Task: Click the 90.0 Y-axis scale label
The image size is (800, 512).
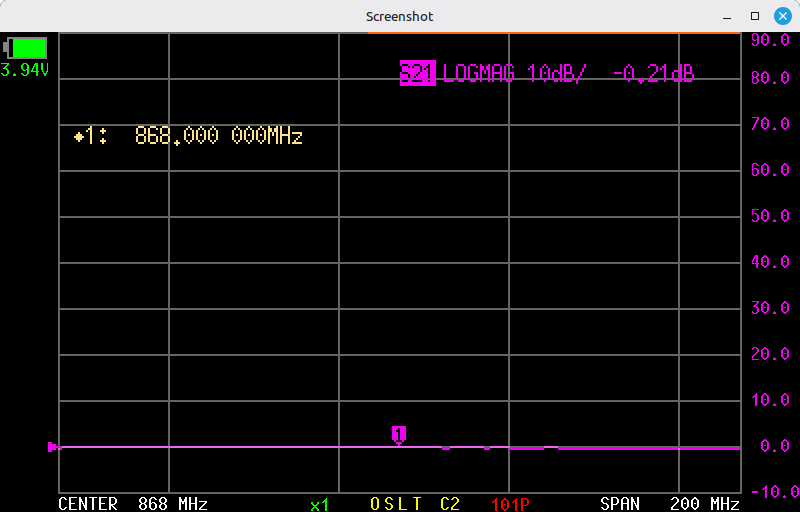Action: tap(770, 40)
